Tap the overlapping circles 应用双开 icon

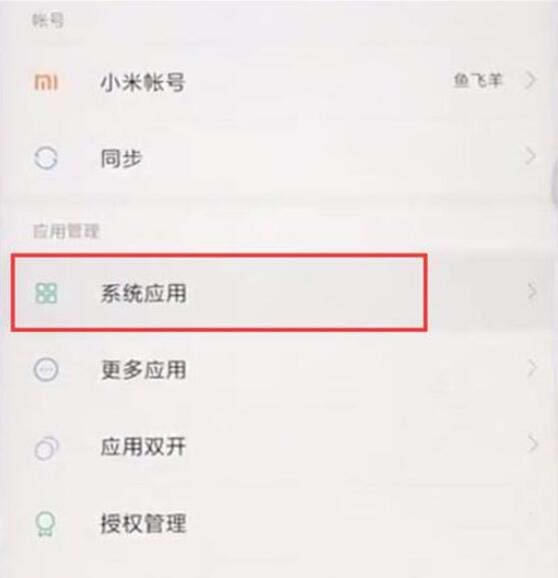46,448
